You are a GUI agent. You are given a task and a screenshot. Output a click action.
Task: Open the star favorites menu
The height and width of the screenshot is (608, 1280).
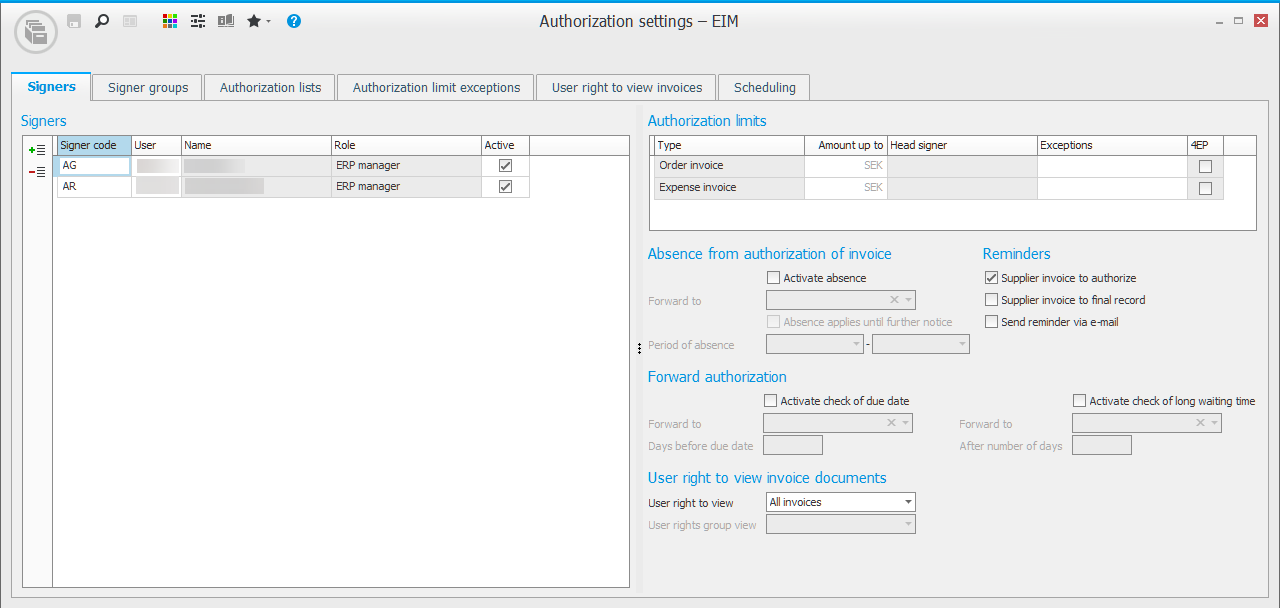coord(258,21)
